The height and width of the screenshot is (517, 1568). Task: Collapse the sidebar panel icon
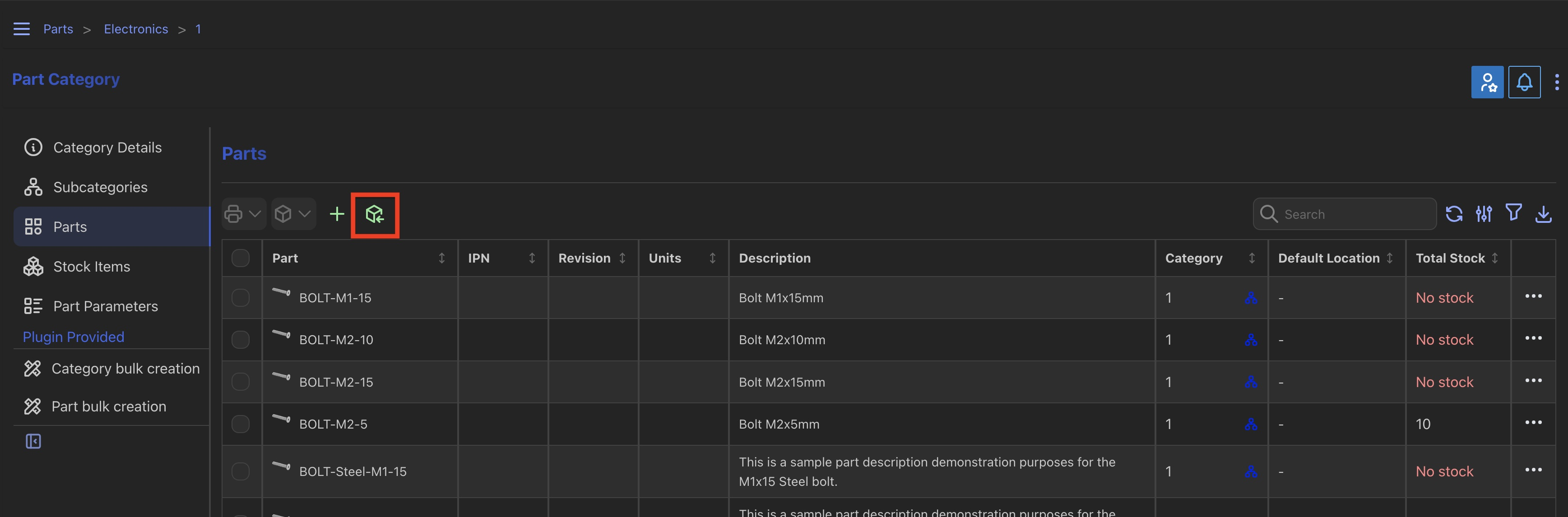33,442
